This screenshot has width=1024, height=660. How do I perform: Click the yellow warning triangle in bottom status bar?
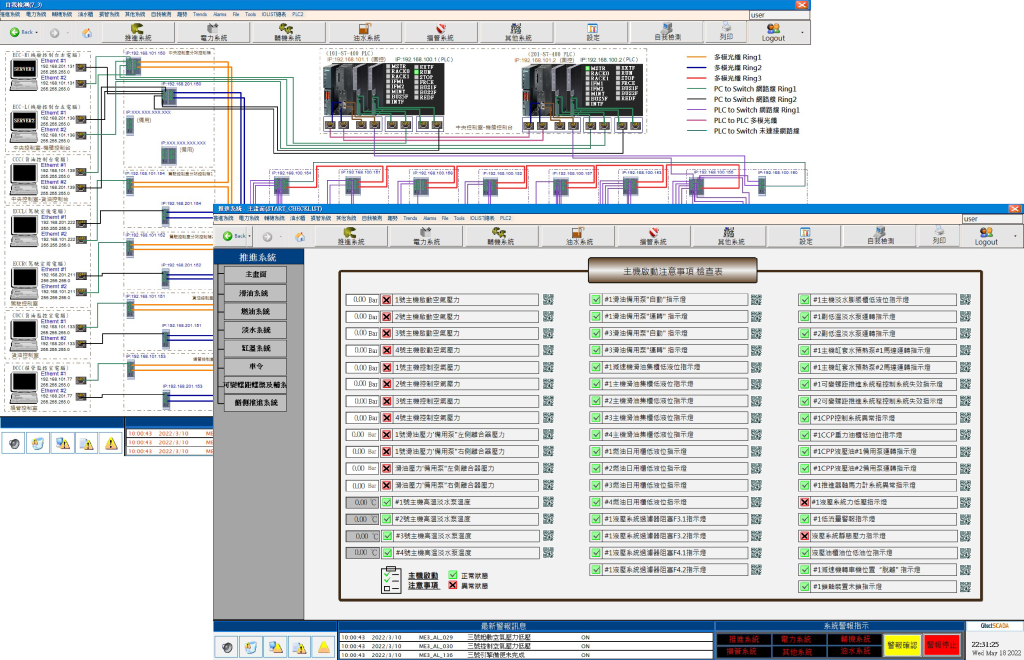point(322,647)
